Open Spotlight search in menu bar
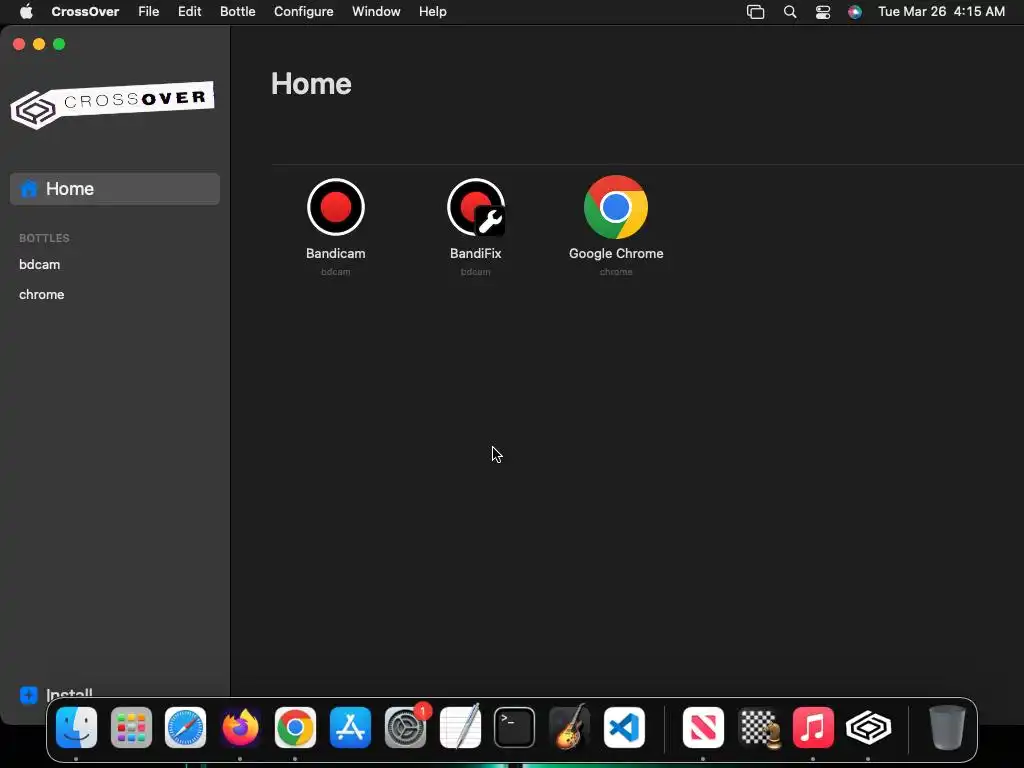1024x768 pixels. pos(790,12)
